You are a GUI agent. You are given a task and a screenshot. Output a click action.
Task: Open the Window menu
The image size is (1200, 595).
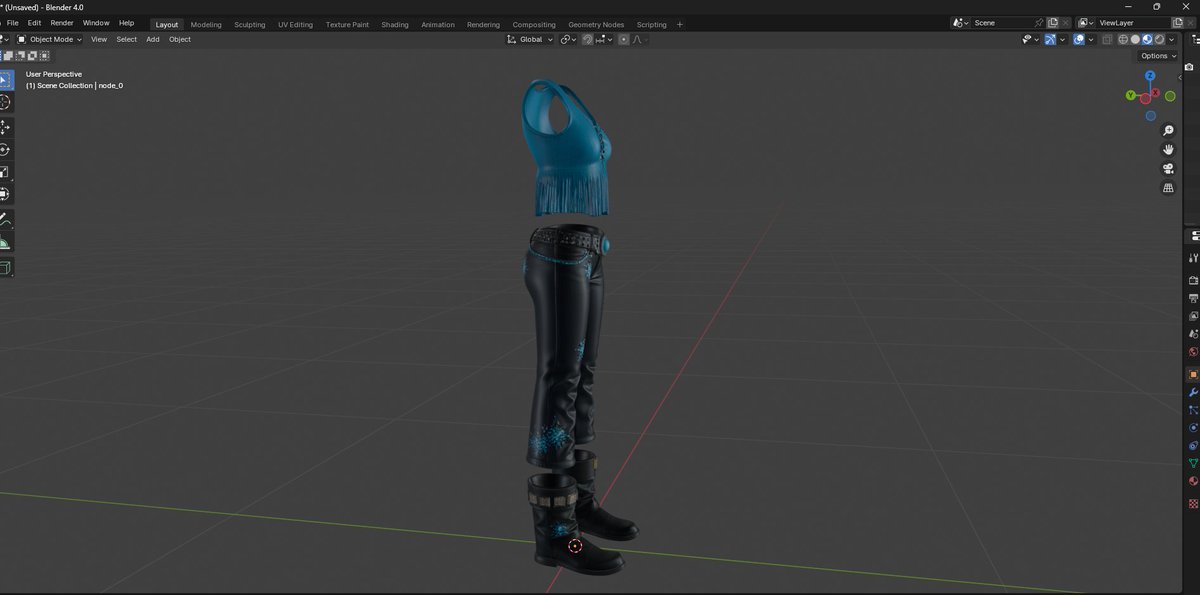click(96, 23)
